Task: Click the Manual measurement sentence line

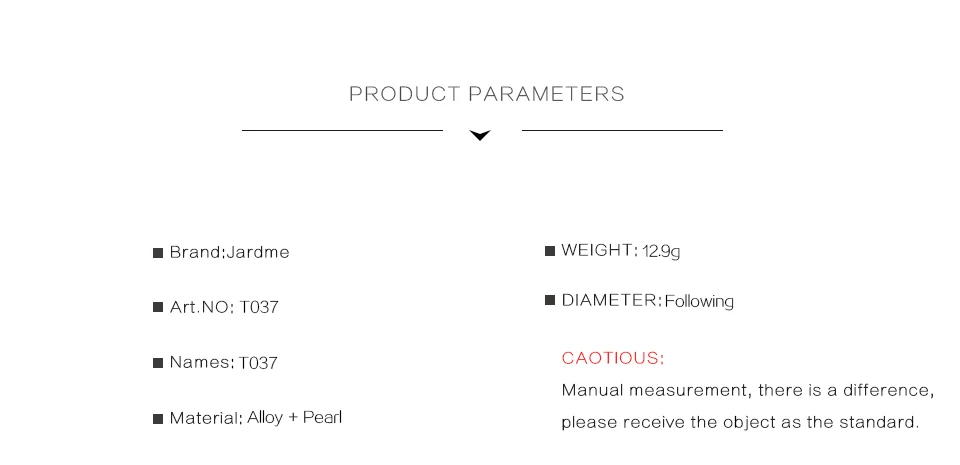Action: click(747, 390)
